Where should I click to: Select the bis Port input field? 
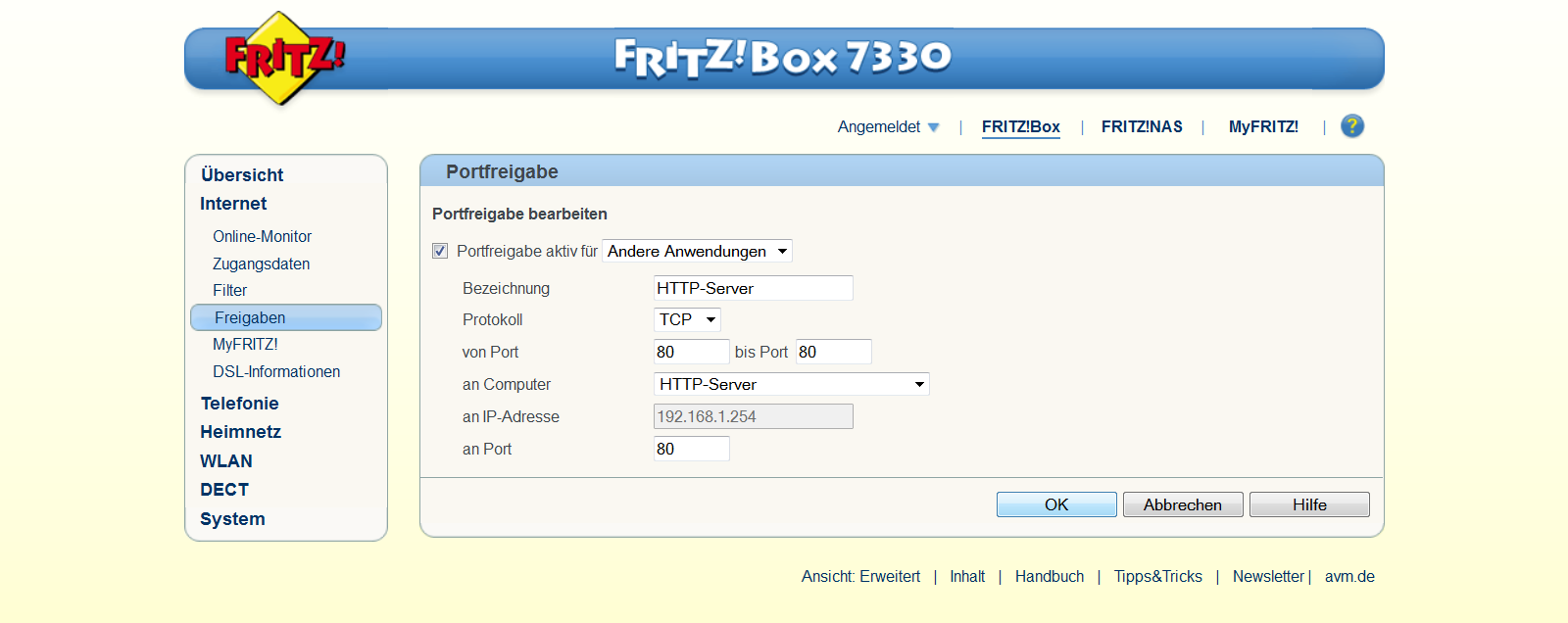coord(833,353)
